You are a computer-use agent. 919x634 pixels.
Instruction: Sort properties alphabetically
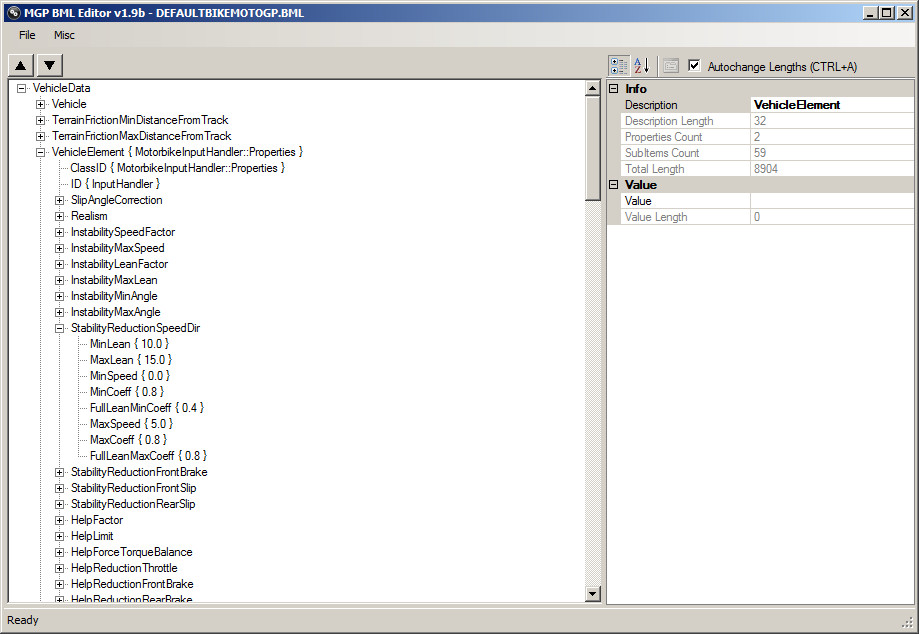coord(641,66)
